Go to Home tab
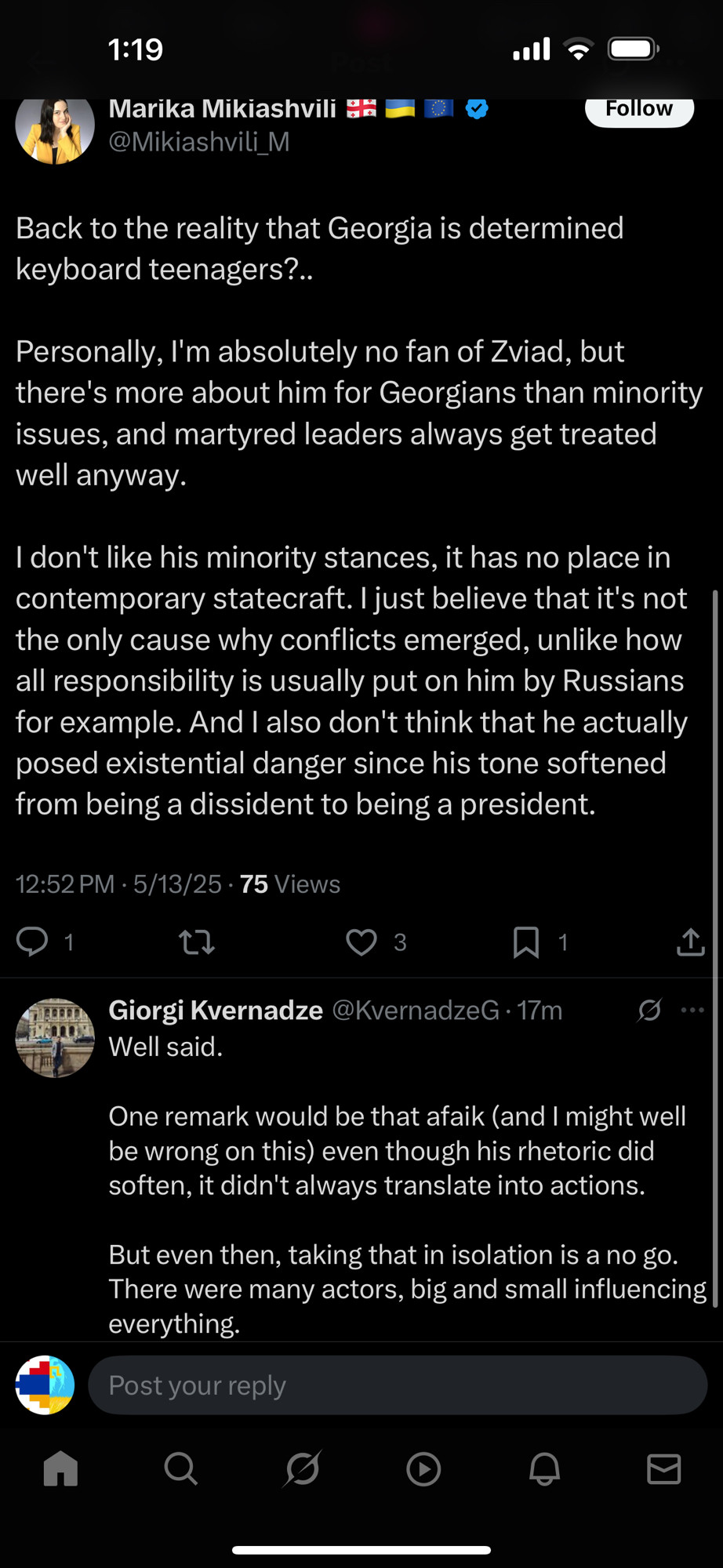The width and height of the screenshot is (723, 1568). [x=60, y=1468]
